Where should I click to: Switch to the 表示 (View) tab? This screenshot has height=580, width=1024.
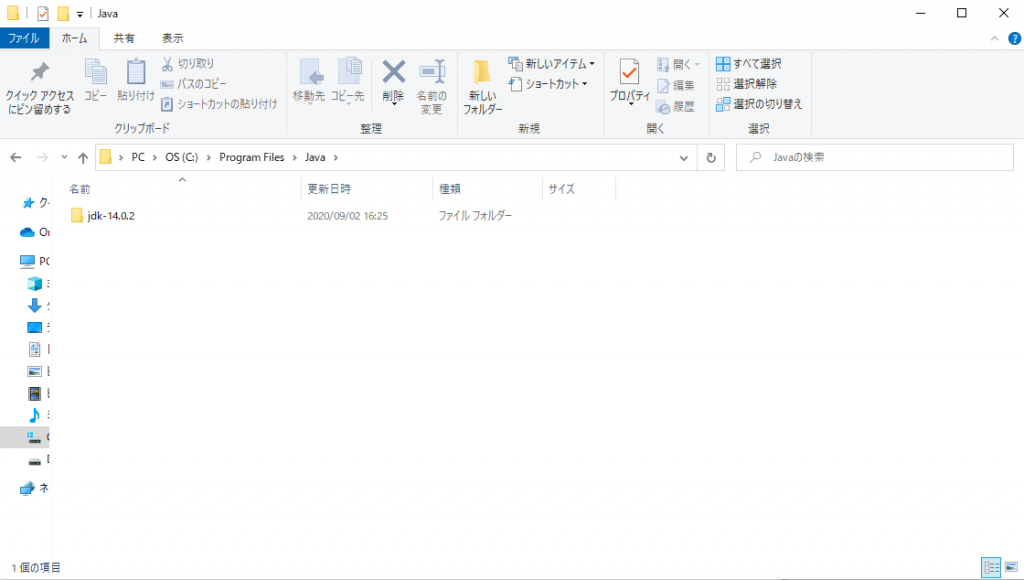[x=172, y=38]
